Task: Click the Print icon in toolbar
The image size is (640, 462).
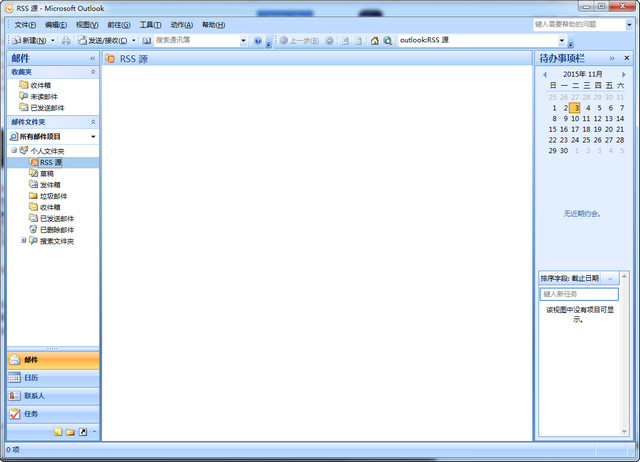Action: [x=66, y=40]
